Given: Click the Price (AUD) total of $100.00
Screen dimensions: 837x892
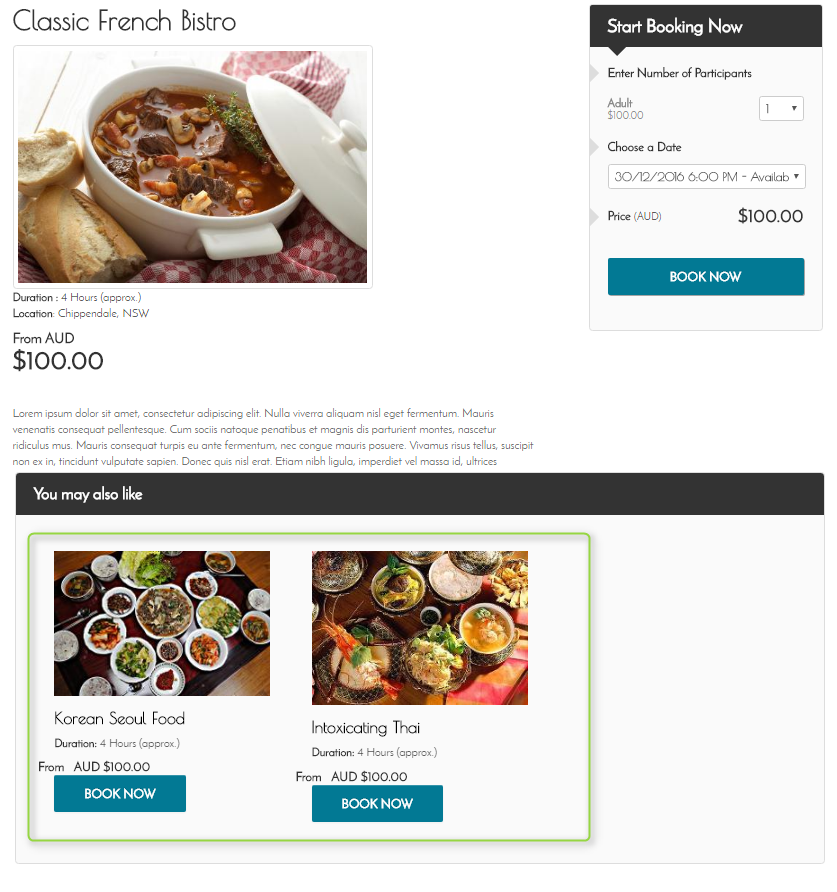Looking at the screenshot, I should (x=770, y=216).
